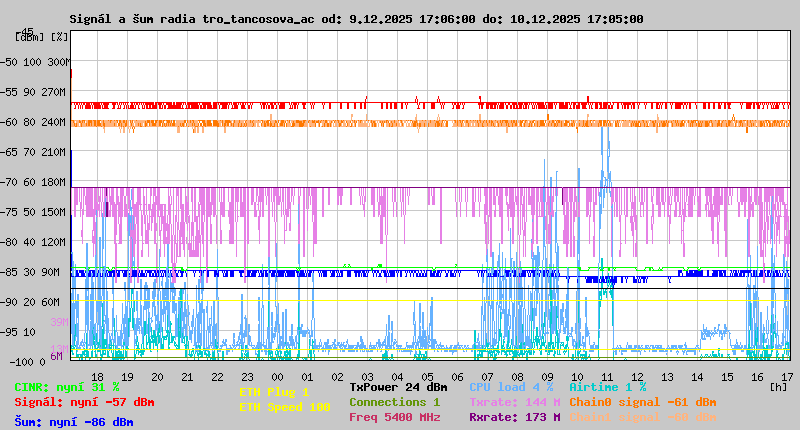Click the yellow ETH Plug legend label
Viewport: 800px width, 430px height.
point(274,392)
